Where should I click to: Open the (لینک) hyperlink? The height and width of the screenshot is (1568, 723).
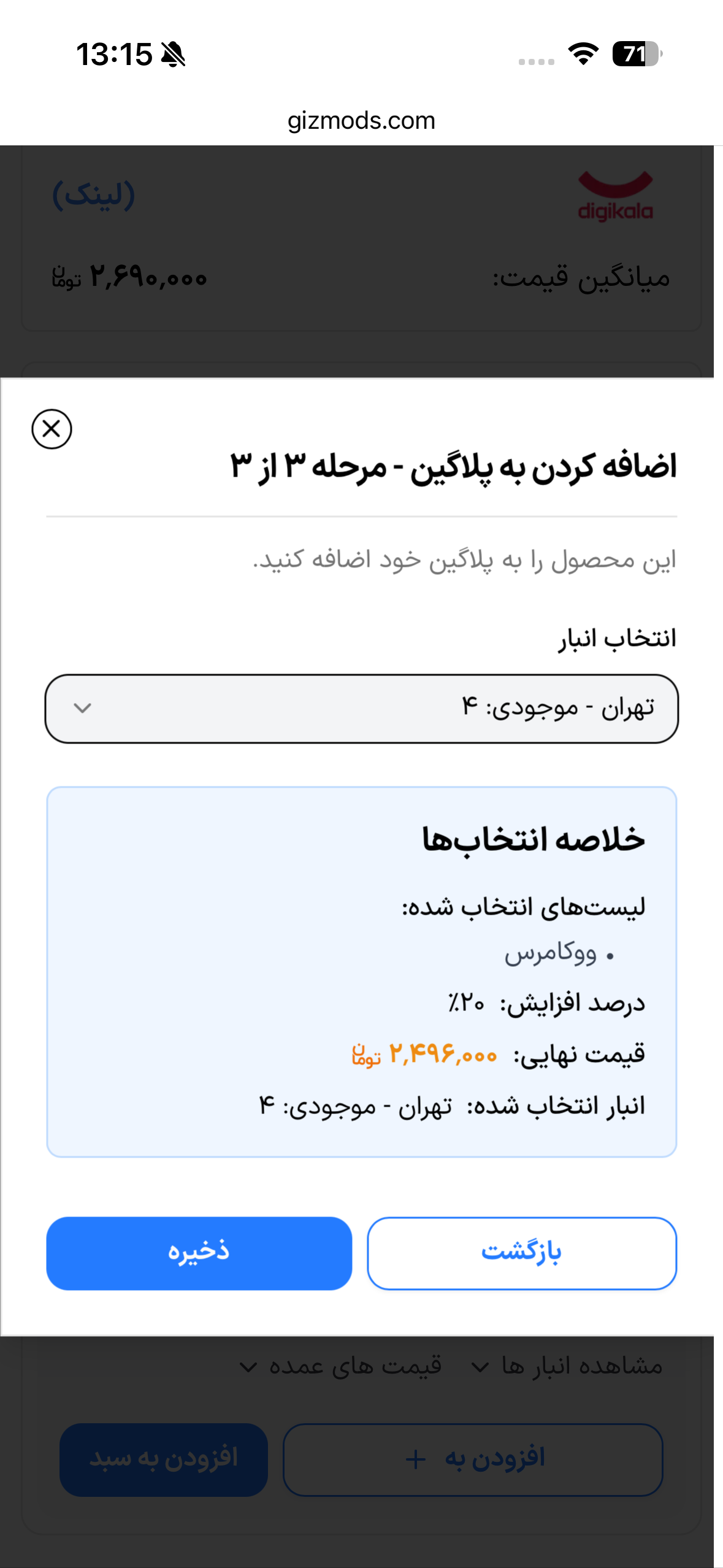[93, 195]
